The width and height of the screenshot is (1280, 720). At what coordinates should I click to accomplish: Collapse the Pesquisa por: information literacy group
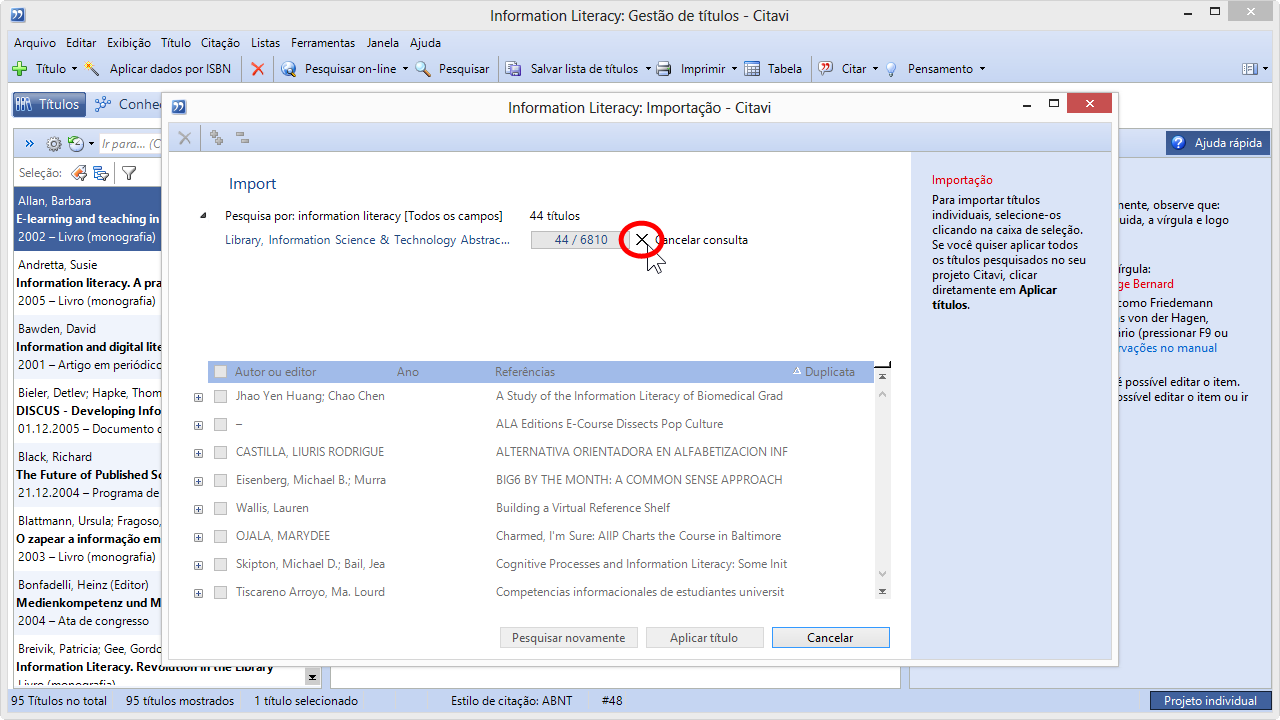(204, 216)
